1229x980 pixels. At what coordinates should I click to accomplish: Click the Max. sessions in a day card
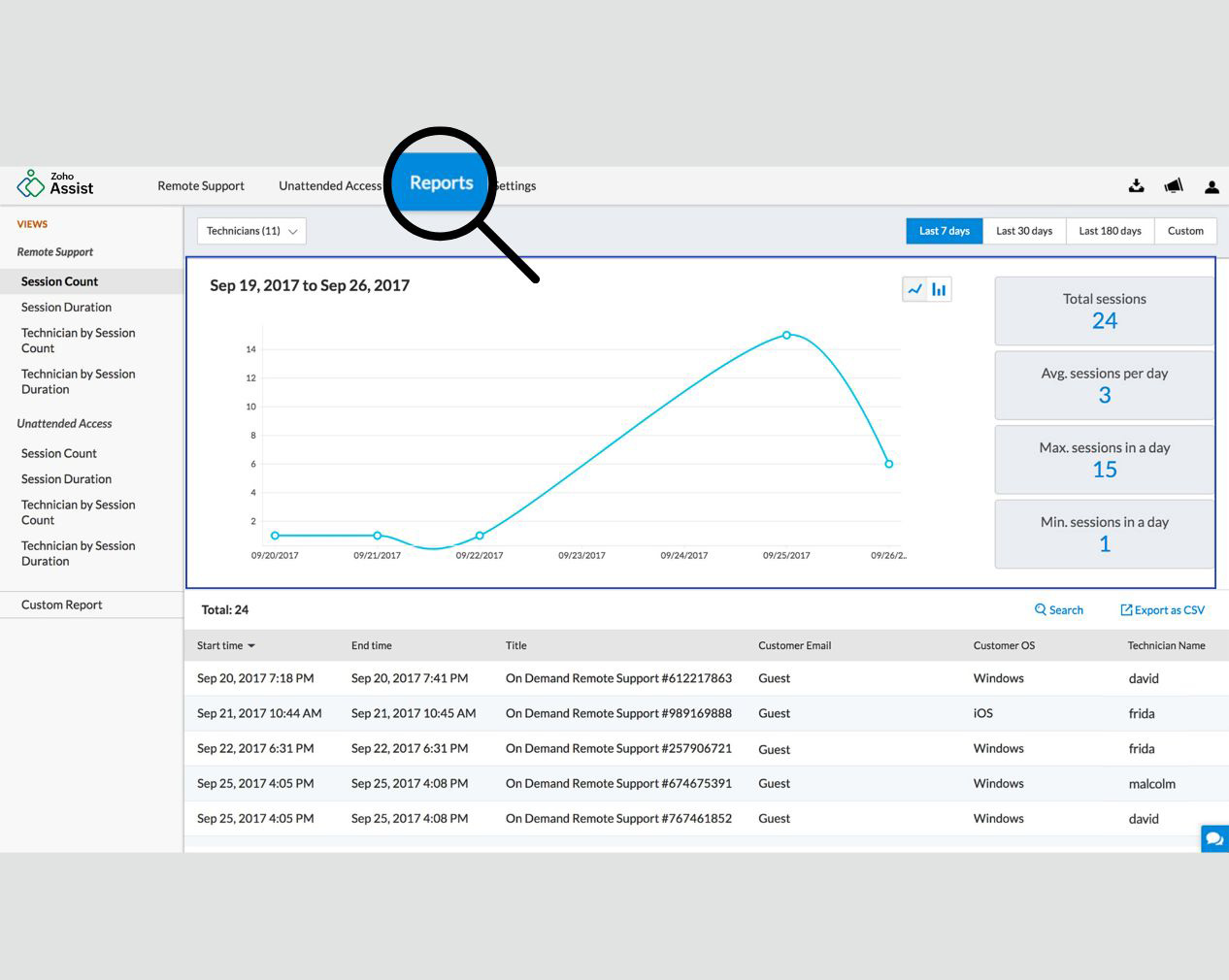pyautogui.click(x=1105, y=460)
